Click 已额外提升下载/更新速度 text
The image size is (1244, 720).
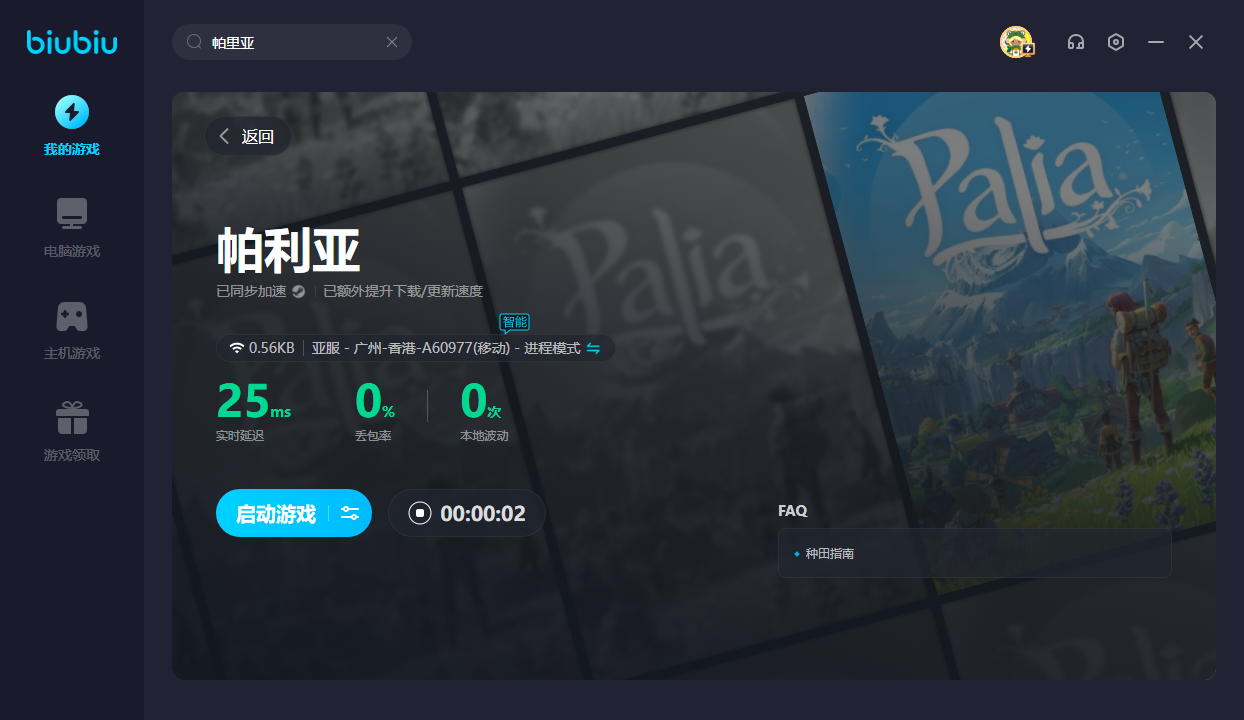[x=403, y=292]
